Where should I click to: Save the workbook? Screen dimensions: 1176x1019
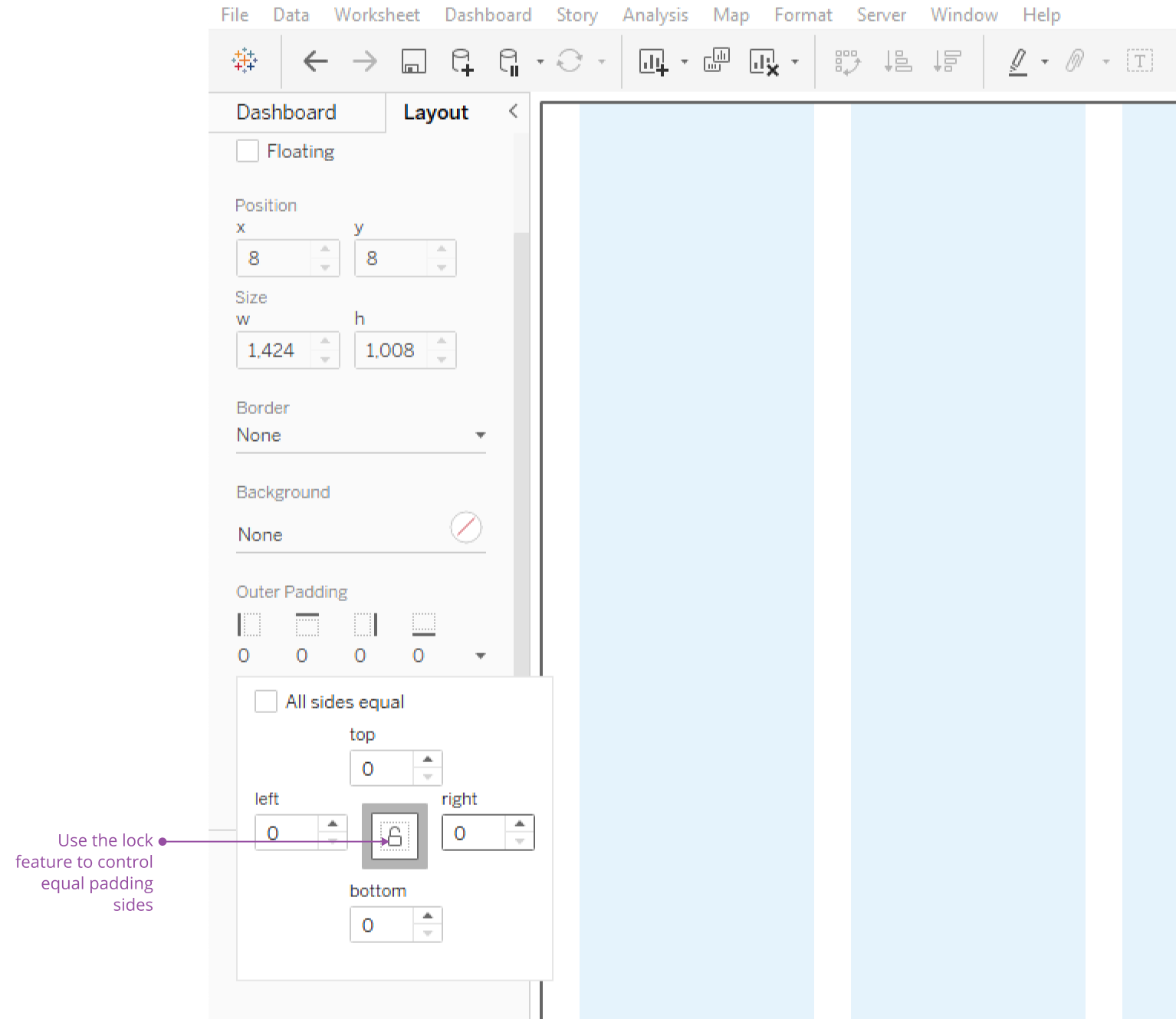pos(413,62)
